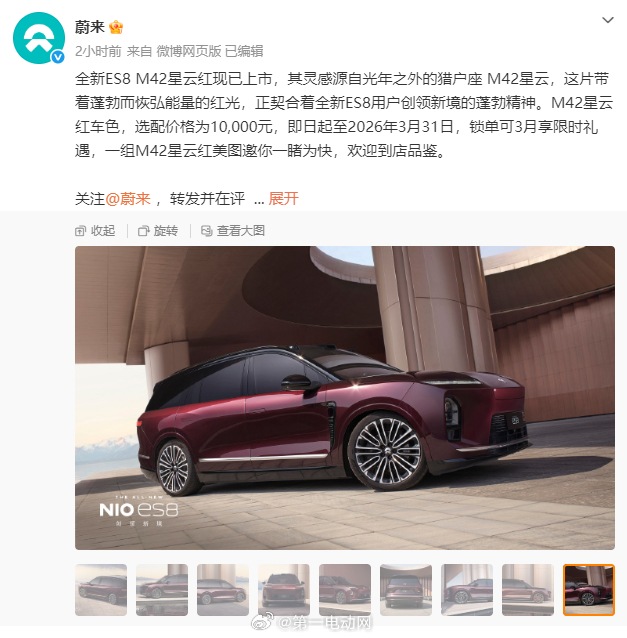This screenshot has height=638, width=627.
Task: Click the blue verified badge
Action: coord(58,57)
